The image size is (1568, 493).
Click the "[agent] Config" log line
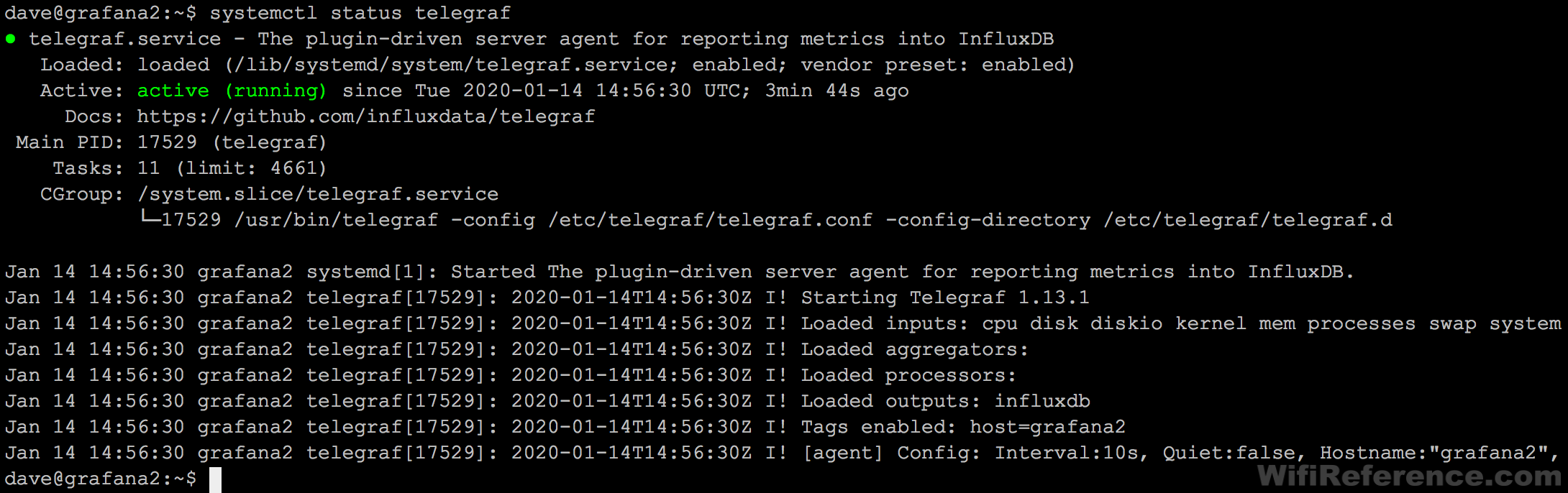point(1180,453)
